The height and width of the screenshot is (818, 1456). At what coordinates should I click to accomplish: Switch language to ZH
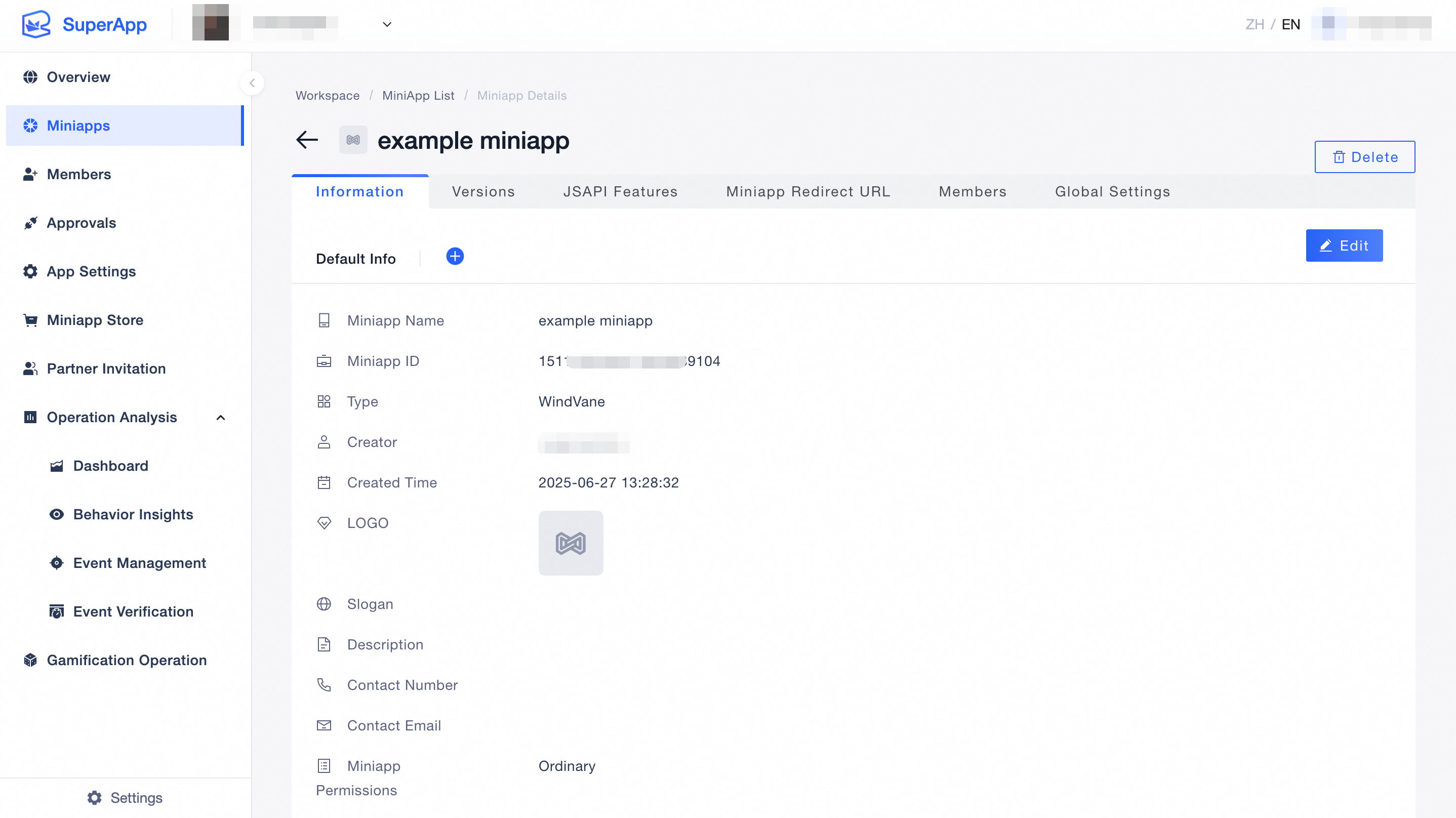pyautogui.click(x=1254, y=24)
